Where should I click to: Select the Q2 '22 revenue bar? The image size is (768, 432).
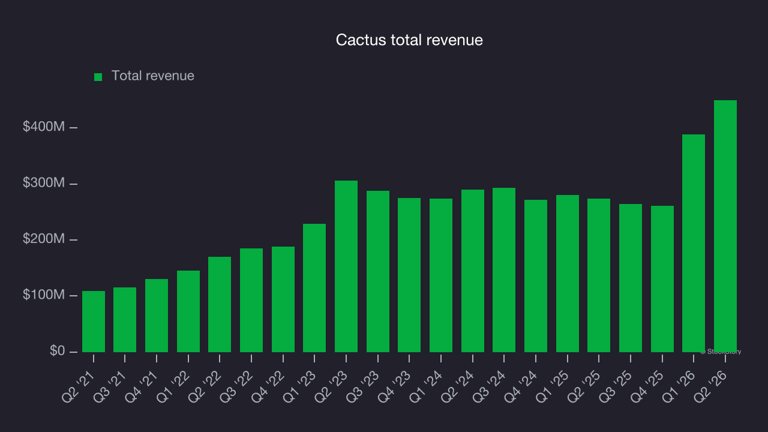(219, 304)
